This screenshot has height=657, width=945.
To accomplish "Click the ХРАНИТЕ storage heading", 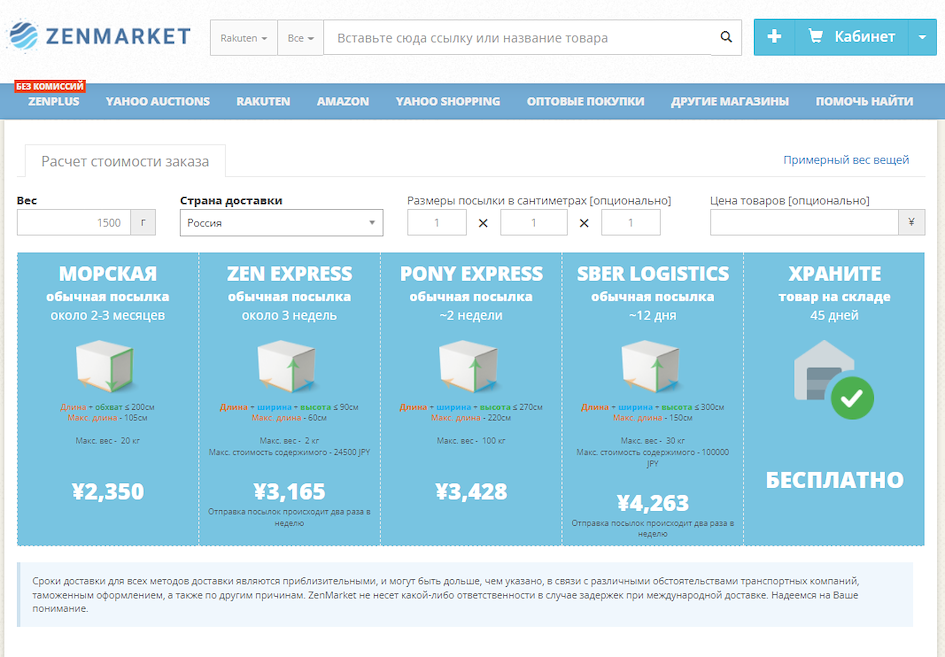I will click(x=835, y=274).
